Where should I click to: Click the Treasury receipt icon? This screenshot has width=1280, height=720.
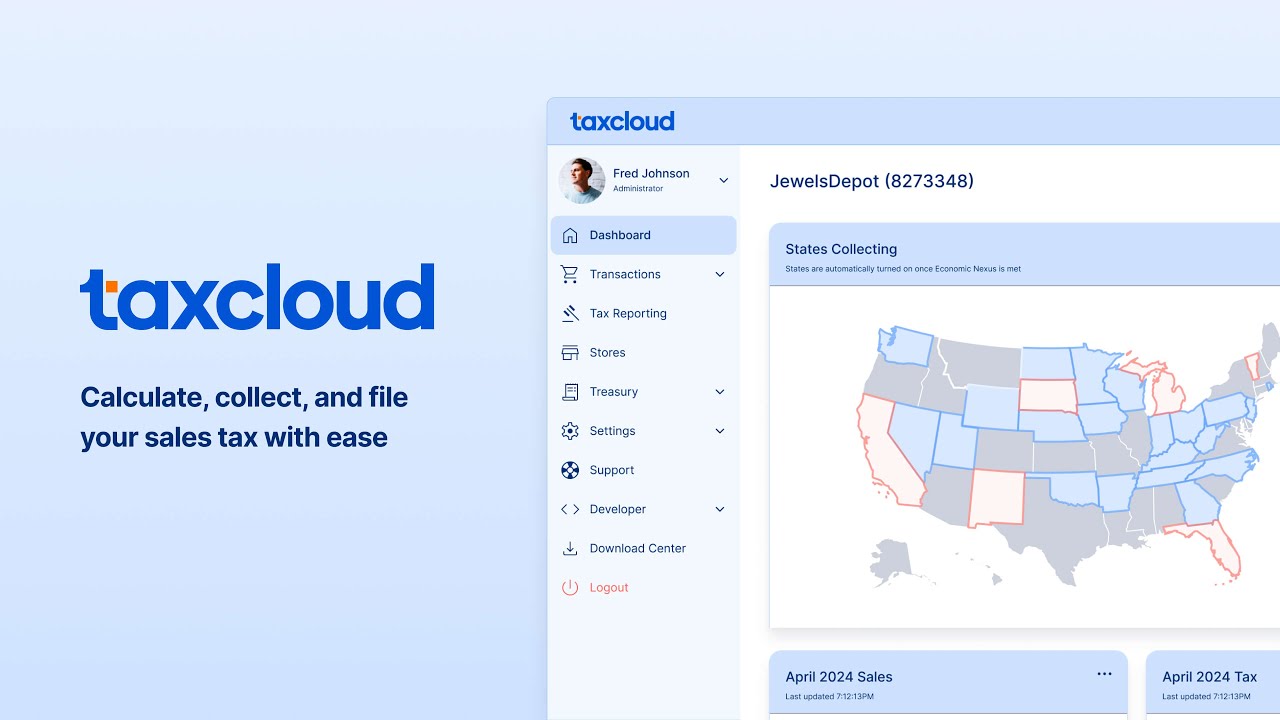click(x=570, y=392)
